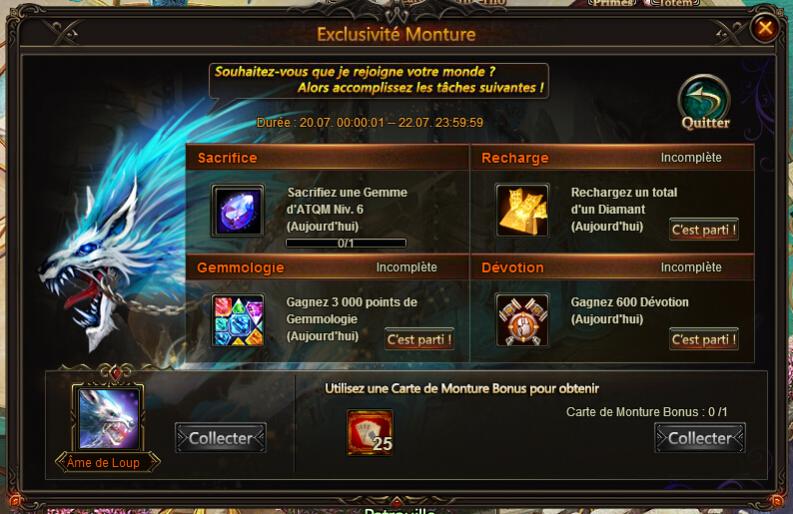Viewport: 793px width, 514px height.
Task: Select the colorful Gemmologie gems icon
Action: click(238, 320)
